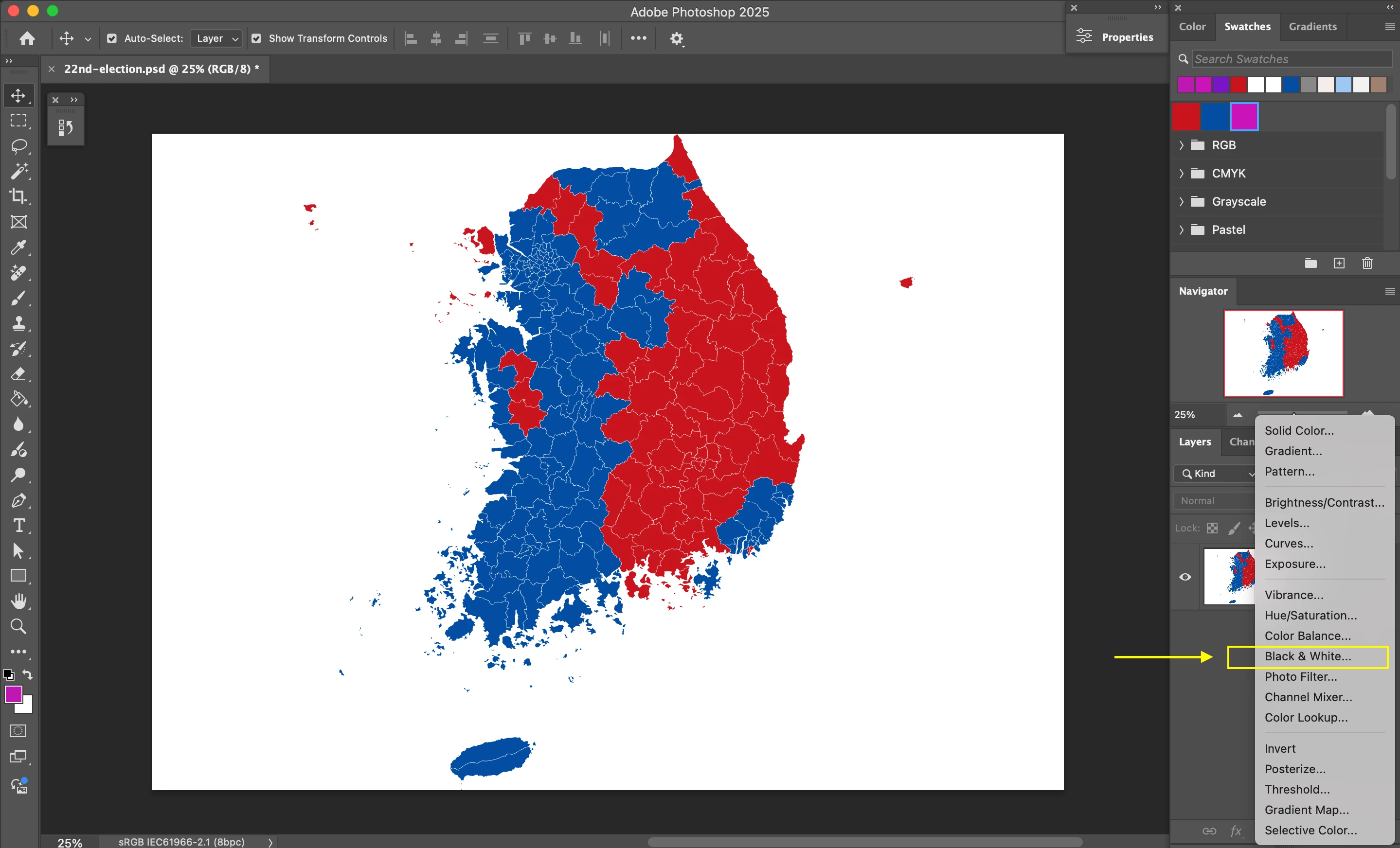1400x848 pixels.
Task: Choose Black & White from the menu
Action: coord(1308,656)
